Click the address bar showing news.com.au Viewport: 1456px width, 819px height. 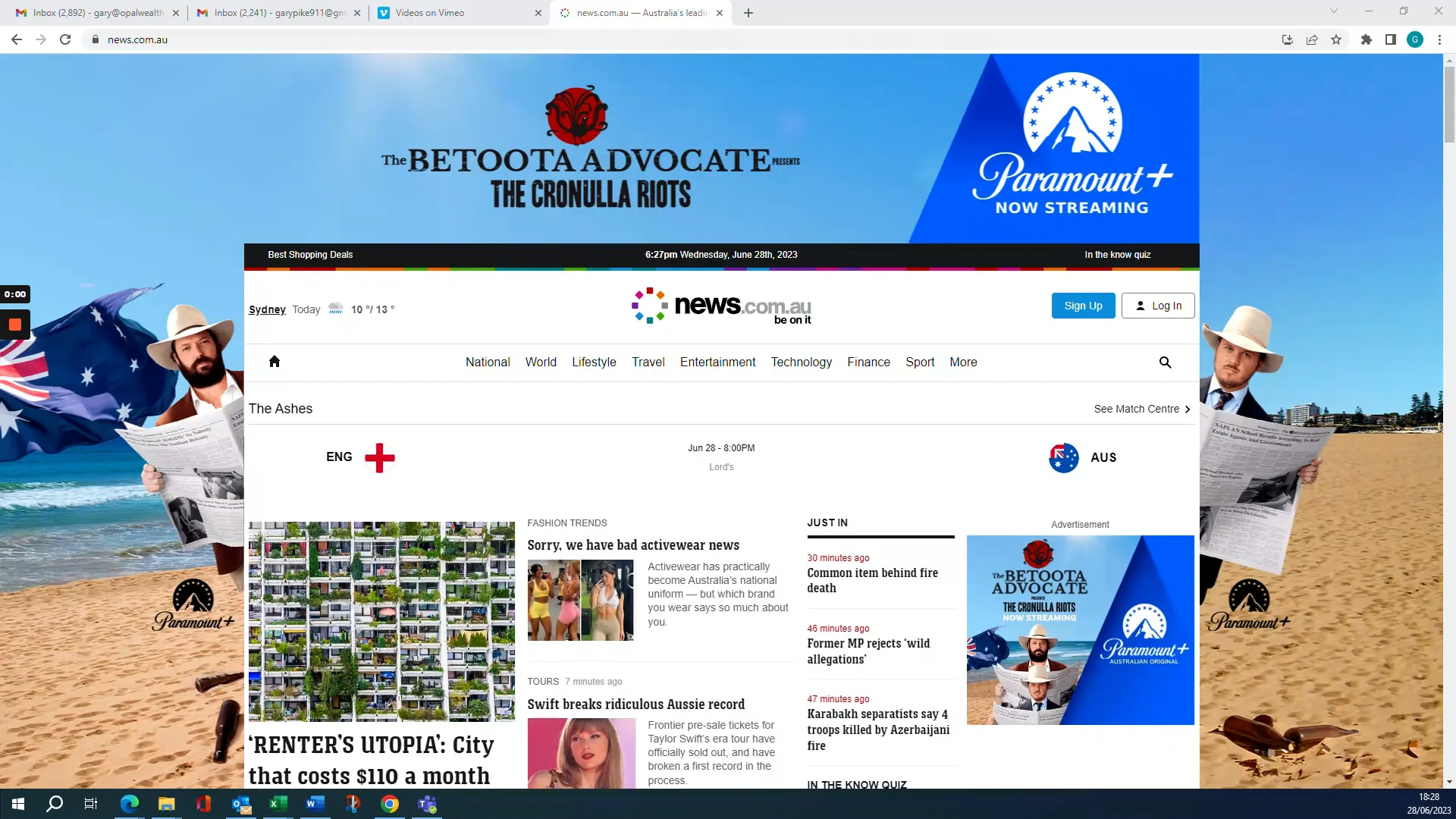pyautogui.click(x=137, y=39)
